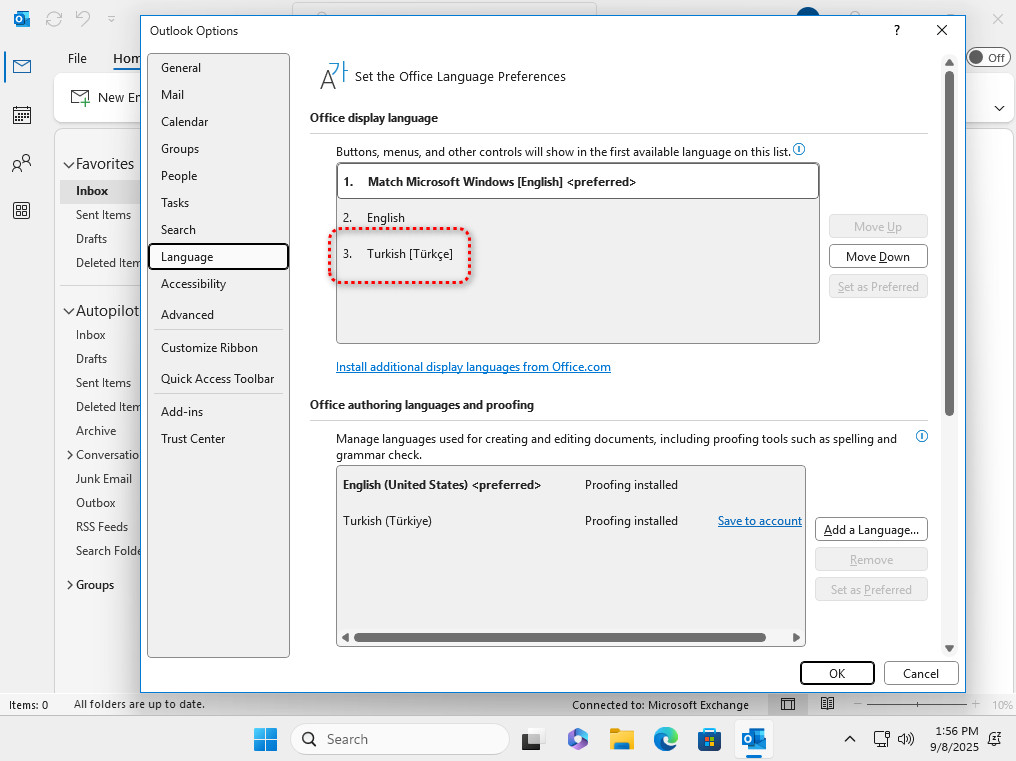Open the Mail view in left rail

tap(21, 67)
